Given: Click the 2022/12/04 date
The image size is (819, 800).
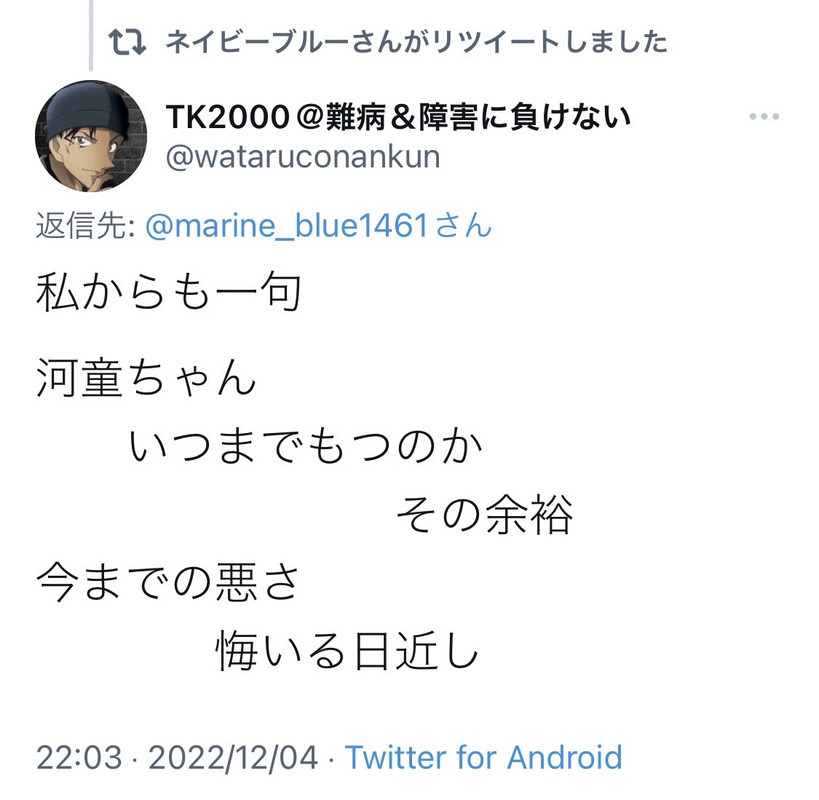Looking at the screenshot, I should [233, 757].
